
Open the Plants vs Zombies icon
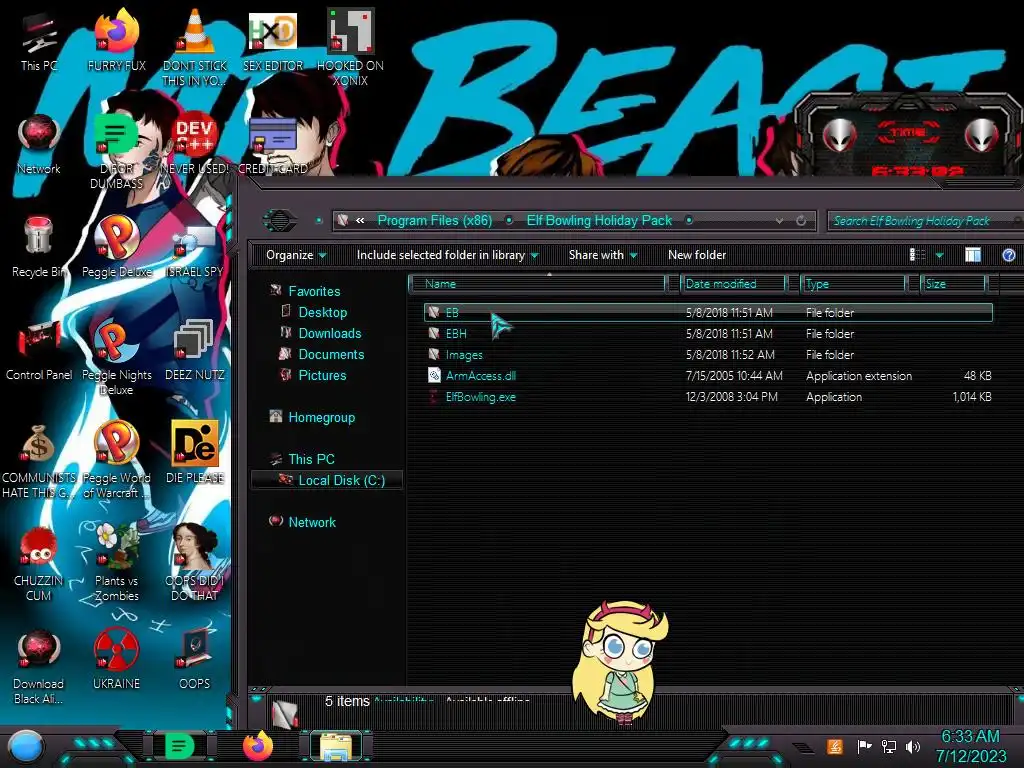click(x=116, y=564)
